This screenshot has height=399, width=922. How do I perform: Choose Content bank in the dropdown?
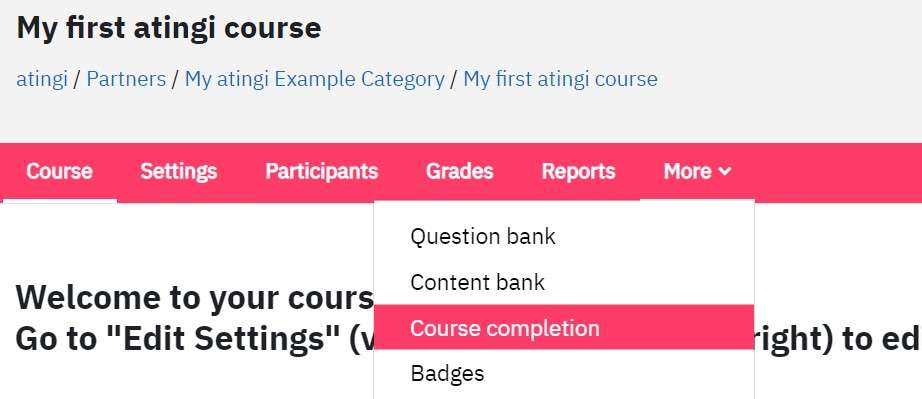(x=564, y=282)
